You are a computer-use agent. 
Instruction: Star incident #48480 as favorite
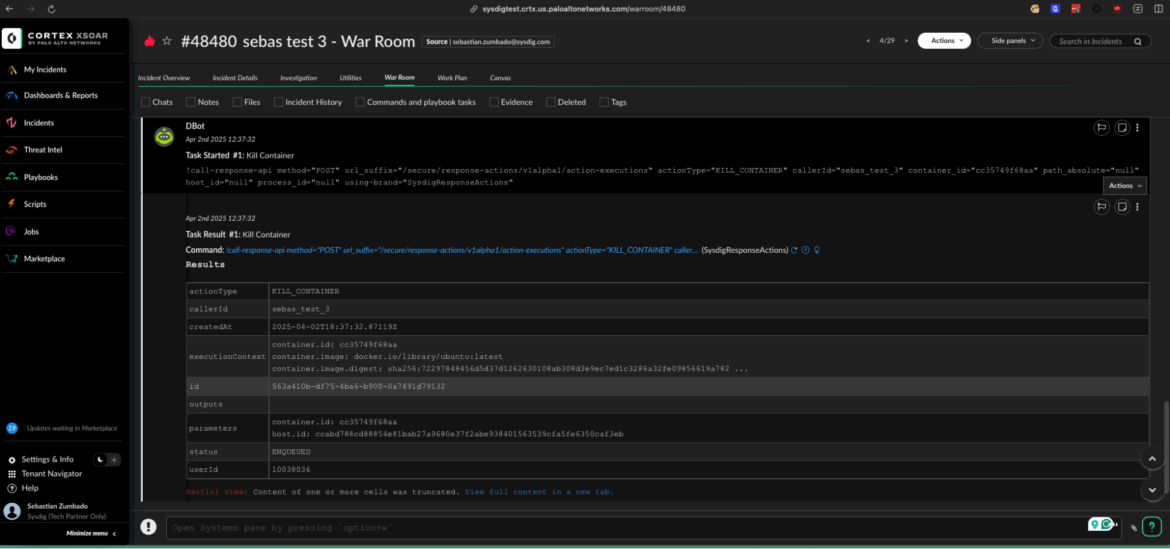pyautogui.click(x=167, y=42)
